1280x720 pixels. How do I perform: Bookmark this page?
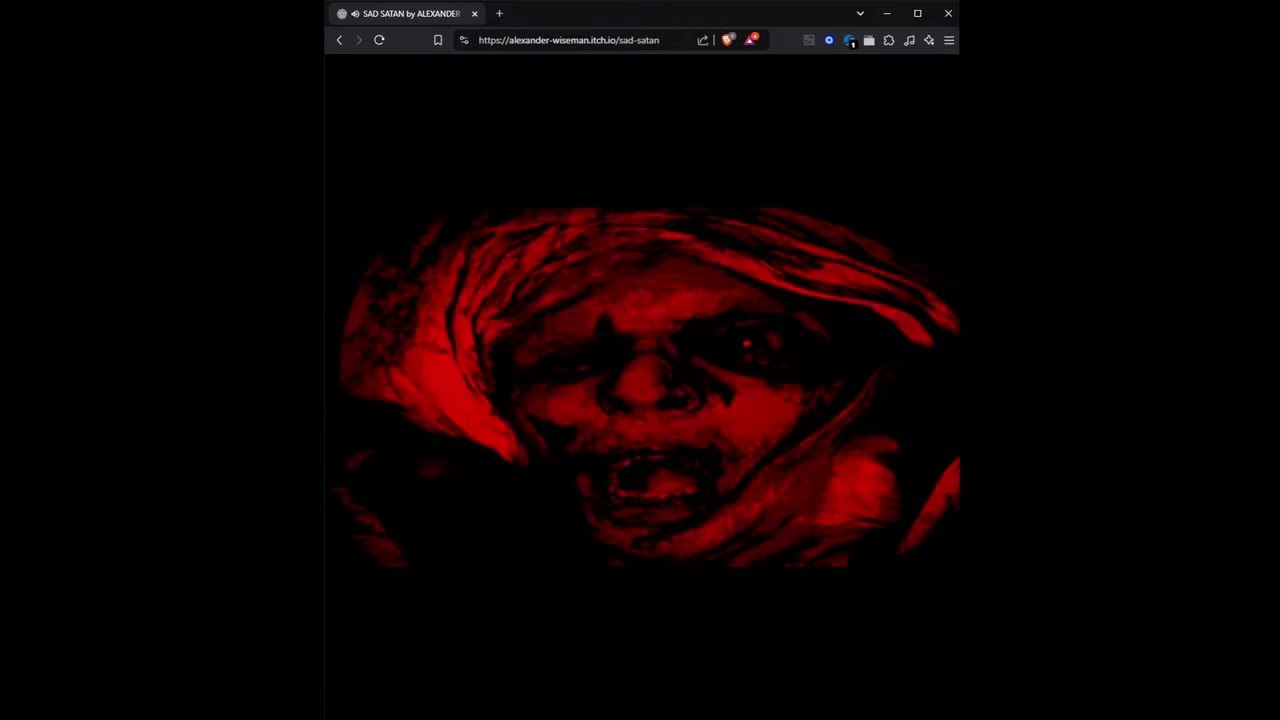pyautogui.click(x=438, y=40)
